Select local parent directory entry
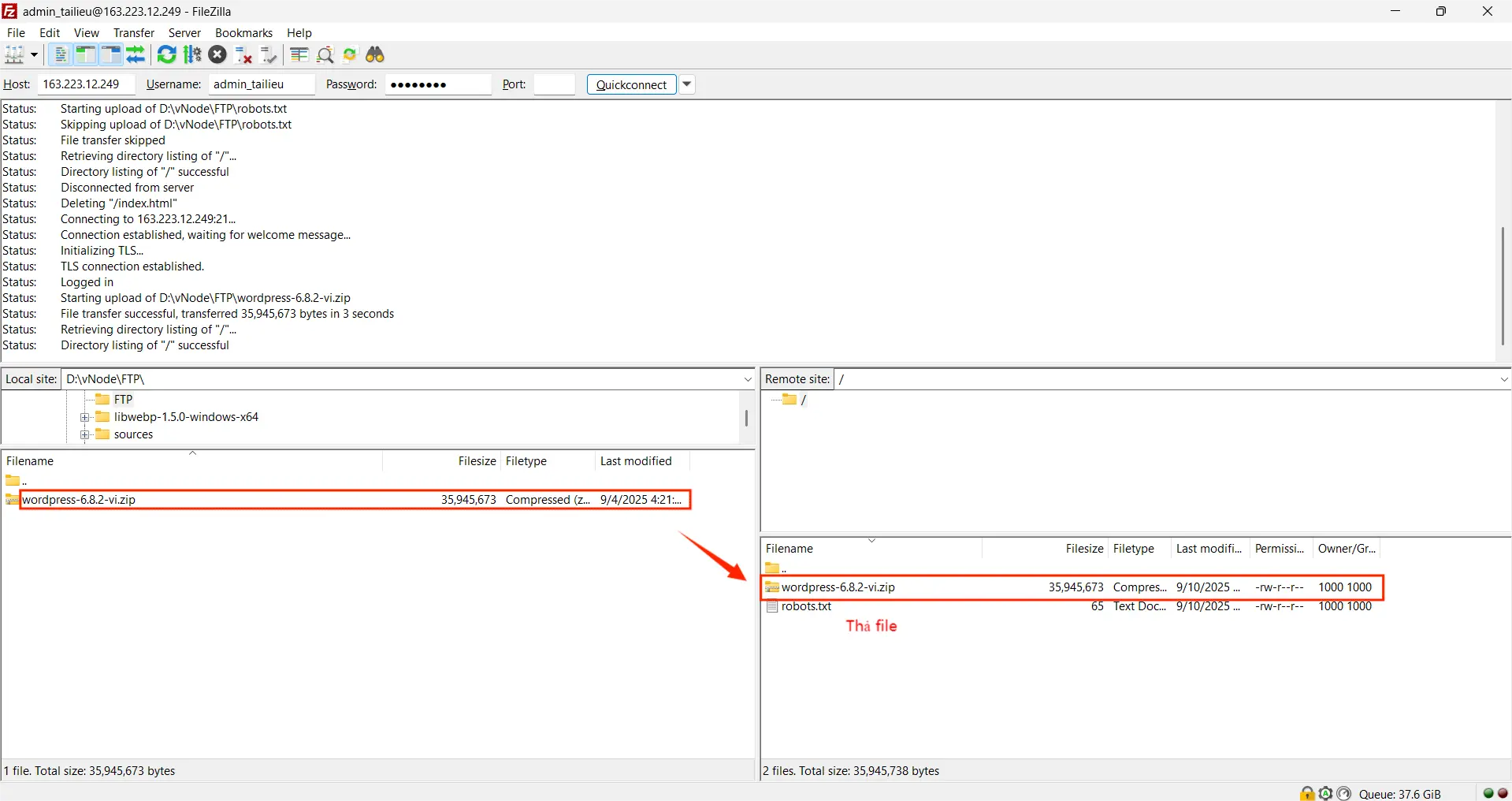This screenshot has width=1512, height=801. 16,481
